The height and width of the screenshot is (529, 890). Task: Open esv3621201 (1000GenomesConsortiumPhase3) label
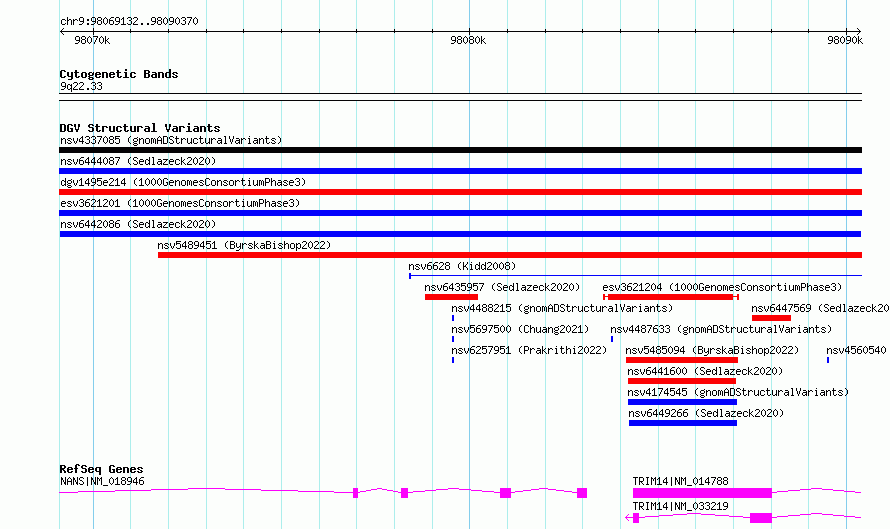point(180,203)
